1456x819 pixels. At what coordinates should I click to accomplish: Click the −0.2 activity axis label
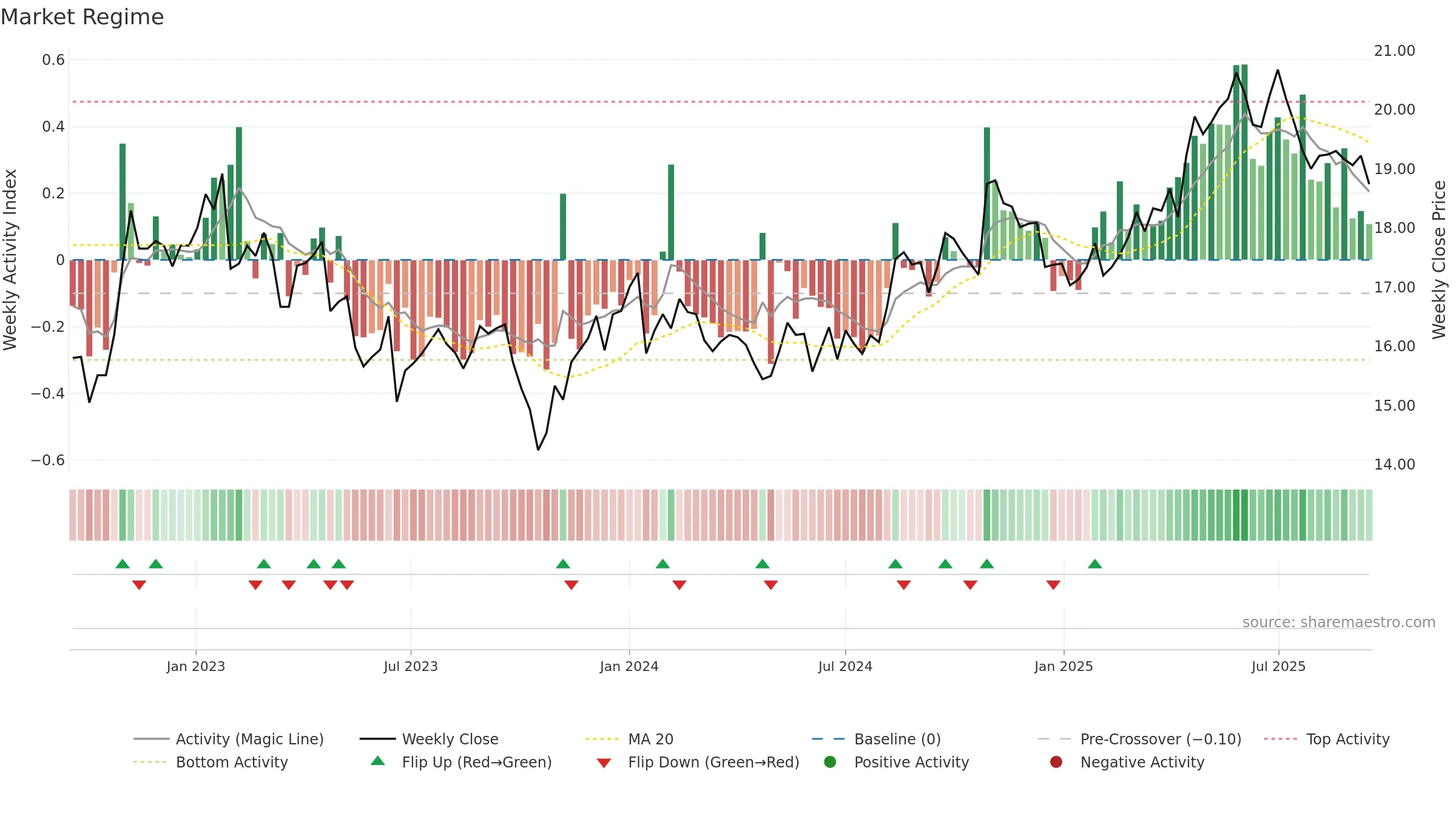click(x=48, y=327)
